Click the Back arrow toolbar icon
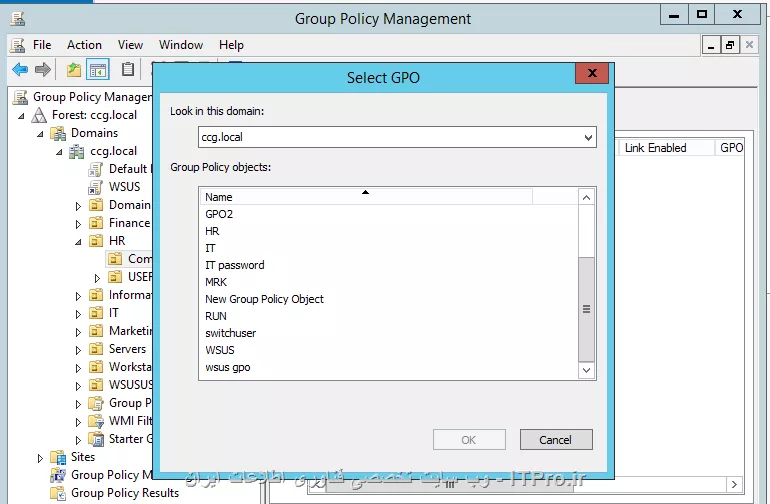The image size is (770, 504). point(20,69)
